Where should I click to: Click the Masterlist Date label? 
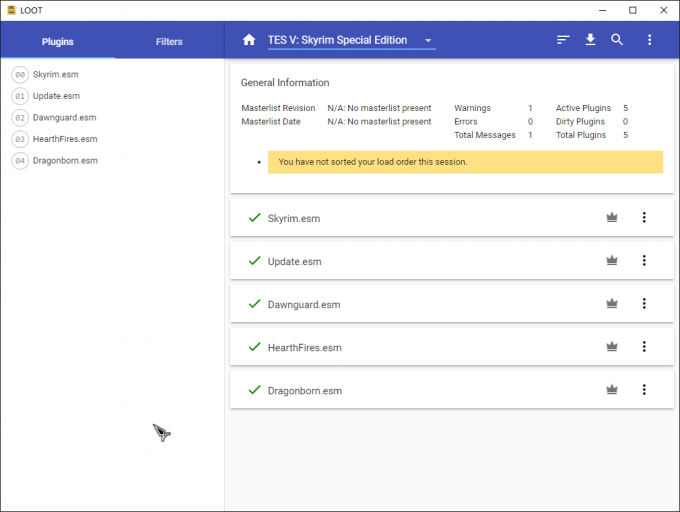(271, 121)
